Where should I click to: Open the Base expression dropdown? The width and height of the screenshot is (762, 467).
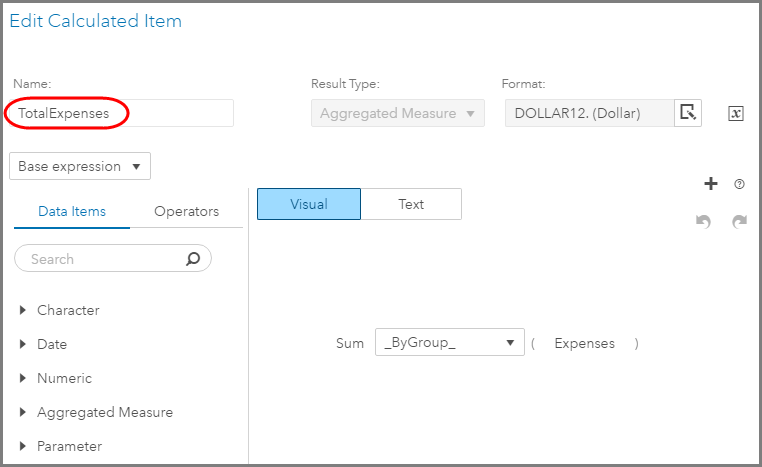[x=79, y=166]
